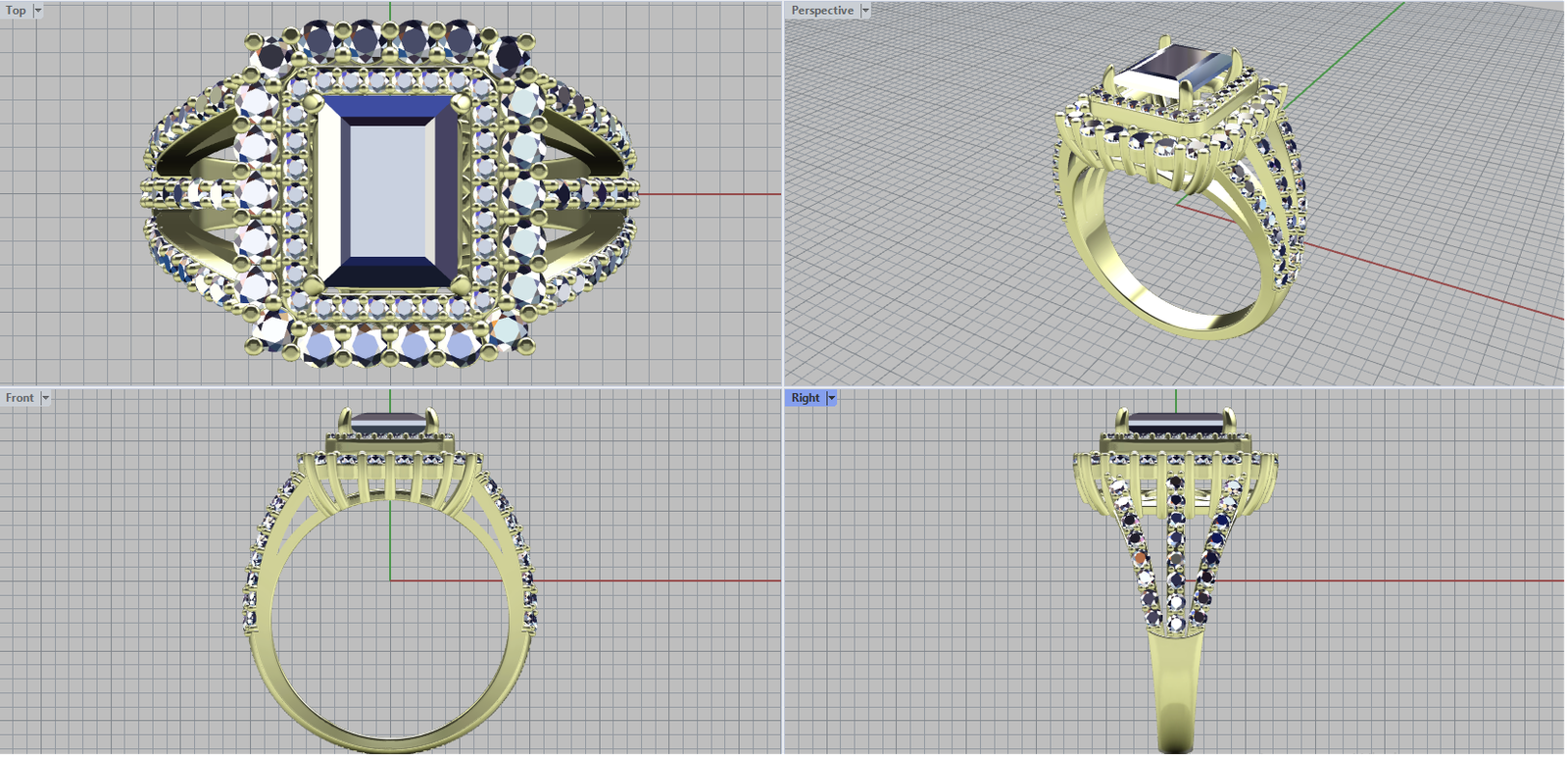Expand the Right viewport dropdown arrow
Screen dimensions: 1568x757
click(x=832, y=398)
